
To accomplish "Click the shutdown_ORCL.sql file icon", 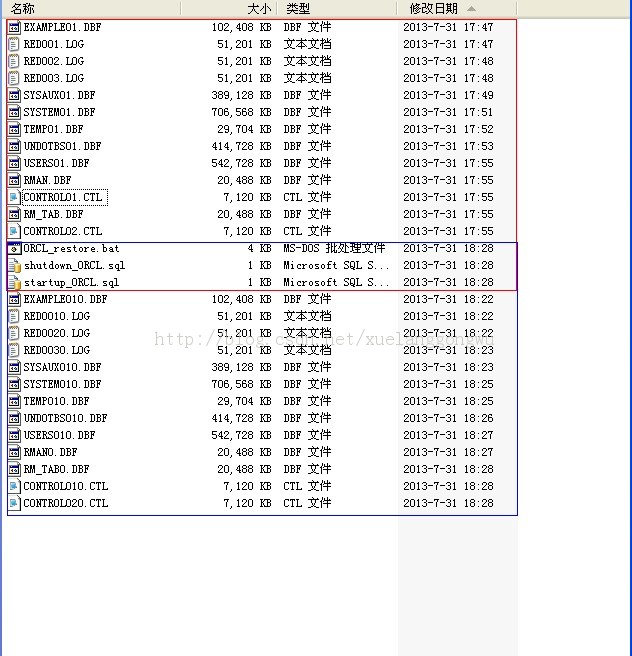I will coord(14,266).
